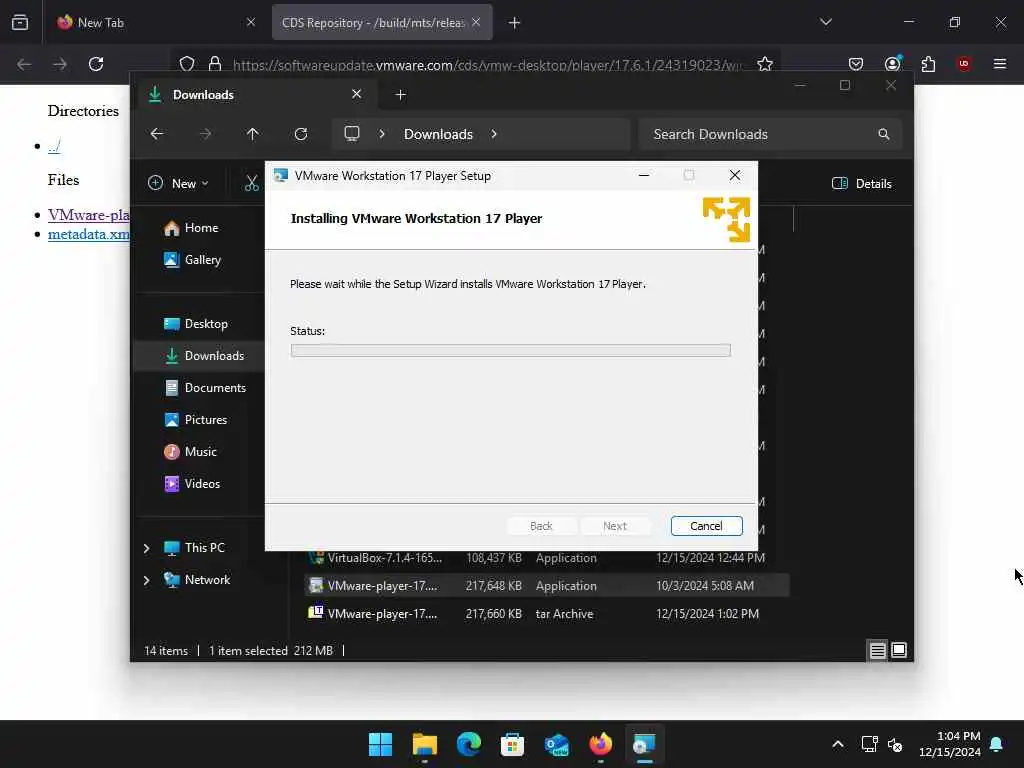1024x768 pixels.
Task: Open the Firefox hamburger menu
Action: (1000, 64)
